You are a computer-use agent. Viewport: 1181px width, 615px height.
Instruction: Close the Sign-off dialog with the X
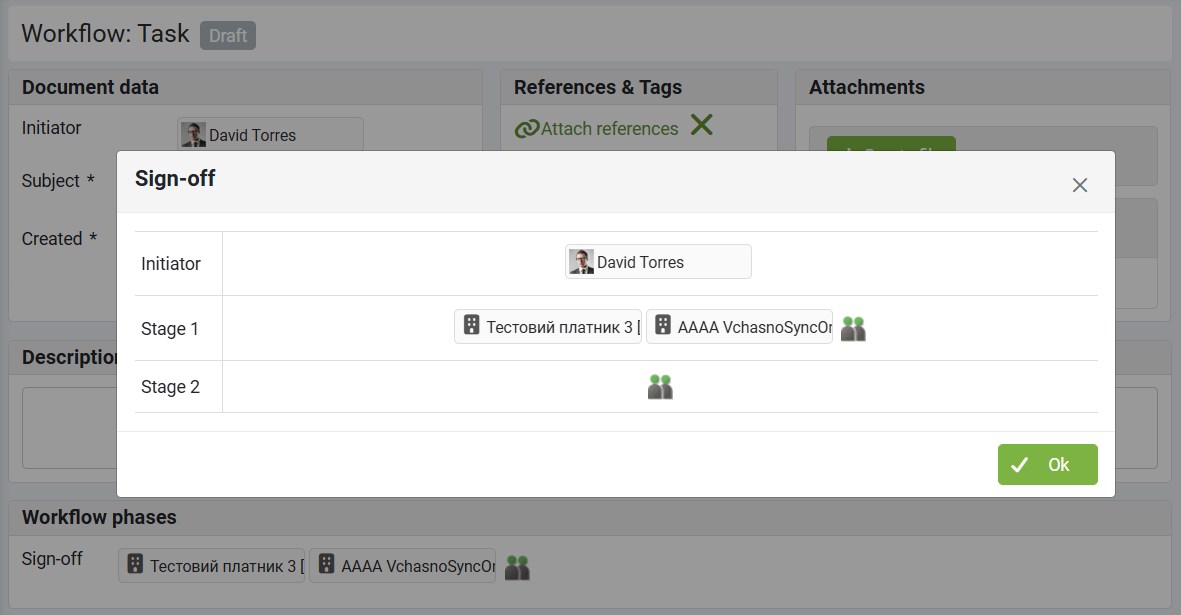pyautogui.click(x=1080, y=185)
